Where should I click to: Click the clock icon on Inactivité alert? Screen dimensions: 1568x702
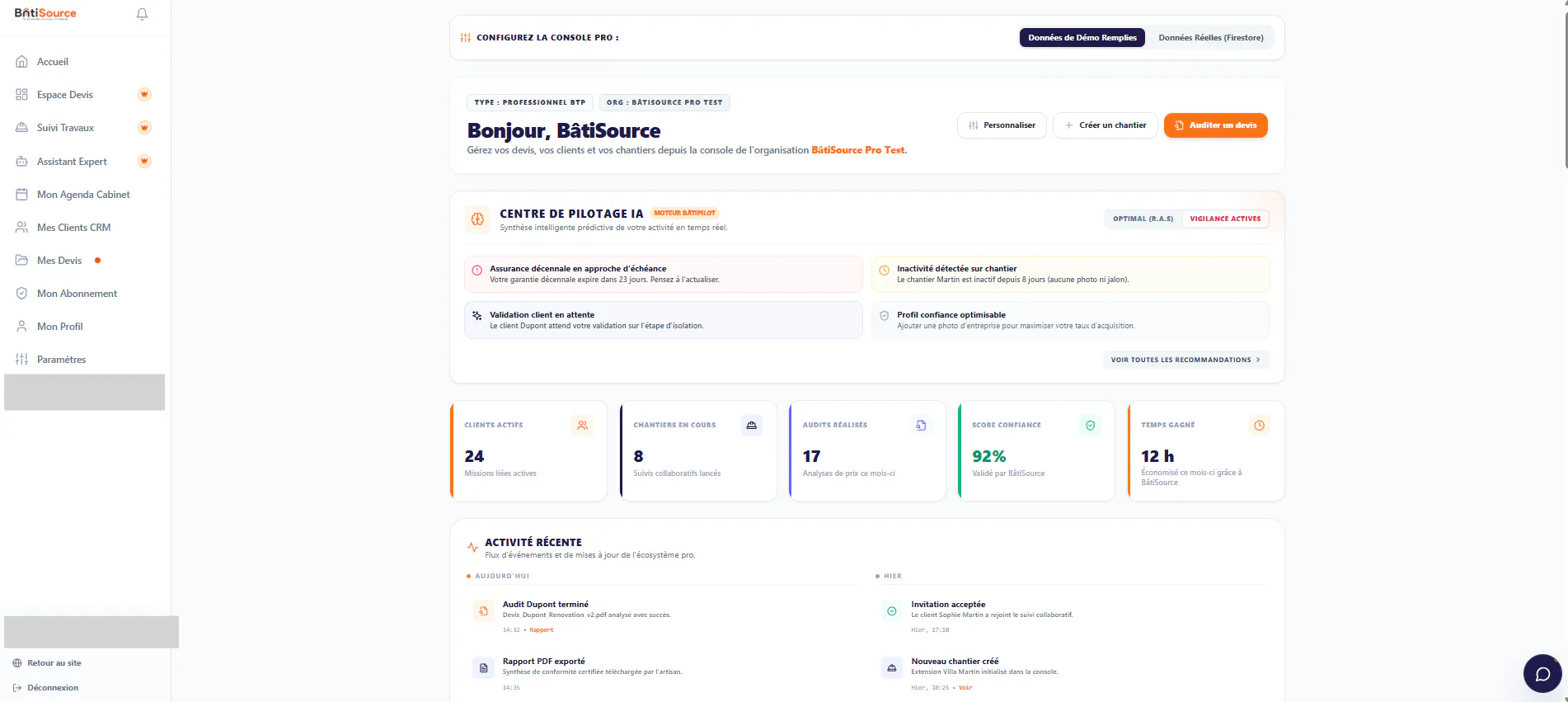[884, 270]
